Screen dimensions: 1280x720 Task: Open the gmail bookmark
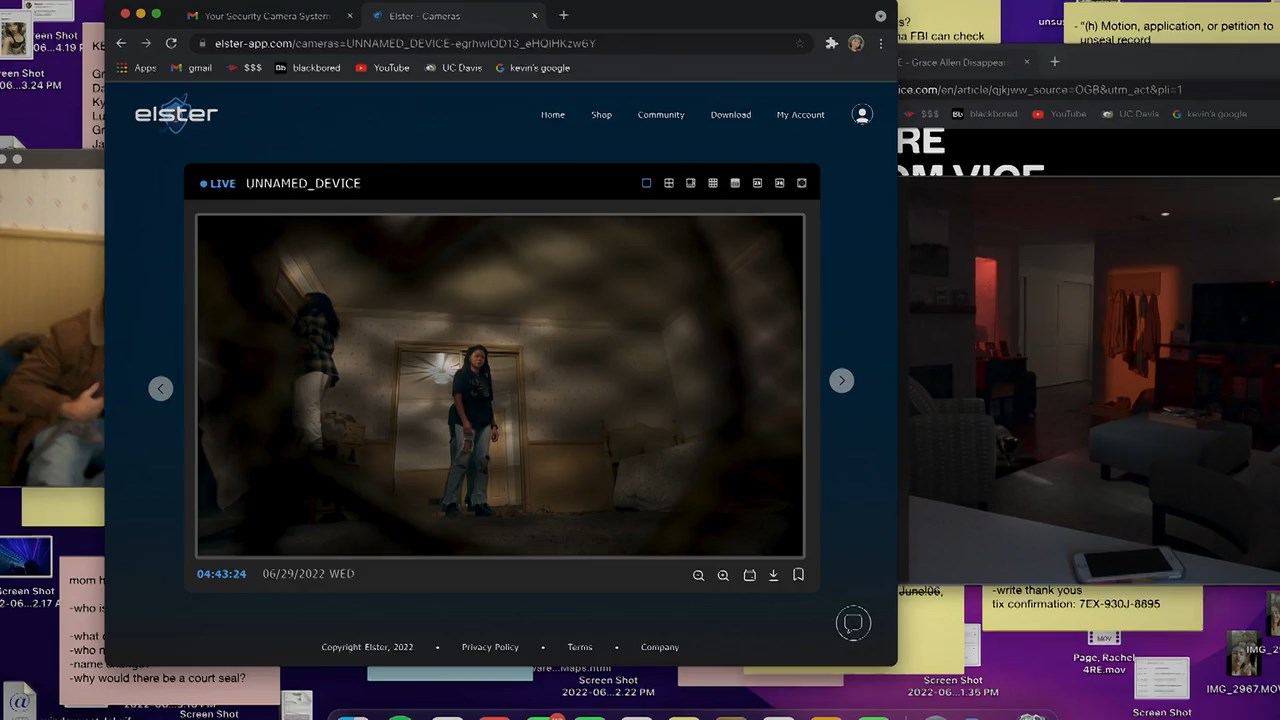pos(191,68)
